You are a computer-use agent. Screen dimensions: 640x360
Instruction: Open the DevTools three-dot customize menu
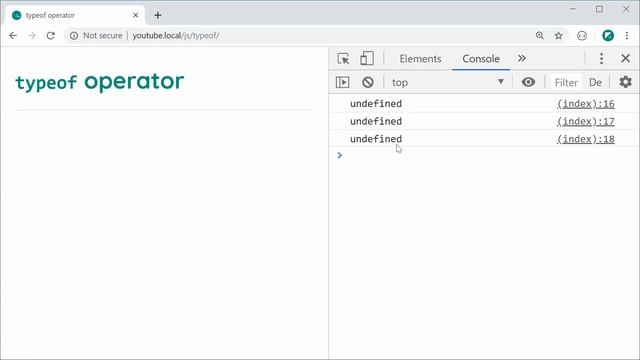[601, 58]
